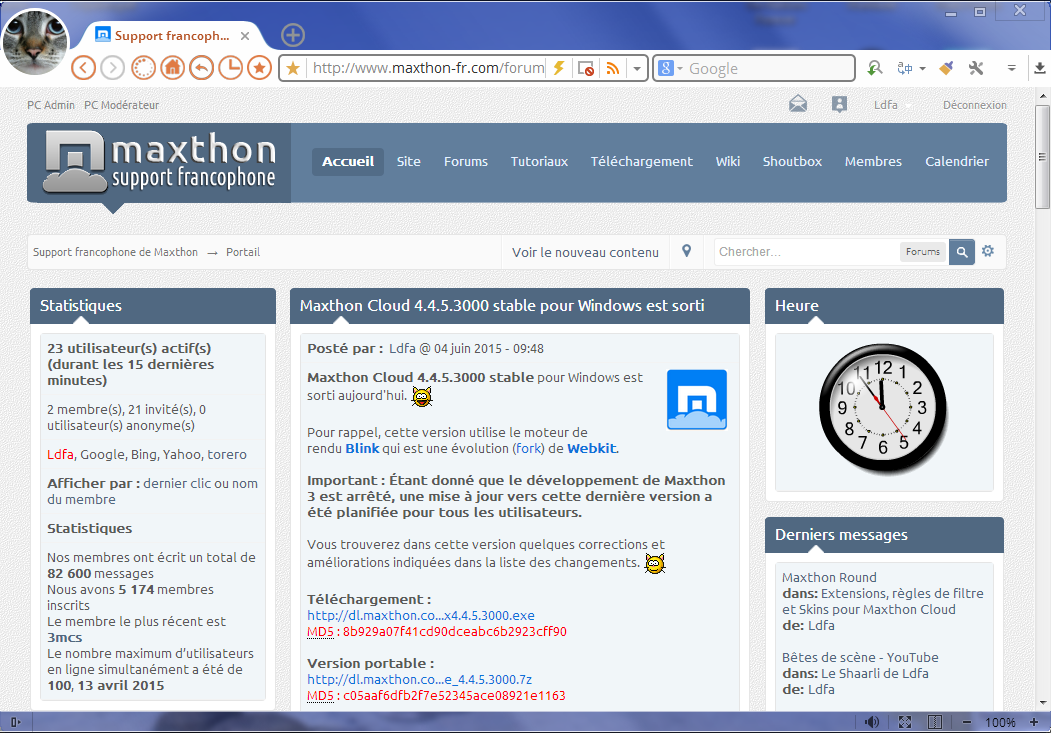Open the 4.4.5.3000.exe download link
Viewport: 1051px width, 733px height.
pos(421,616)
